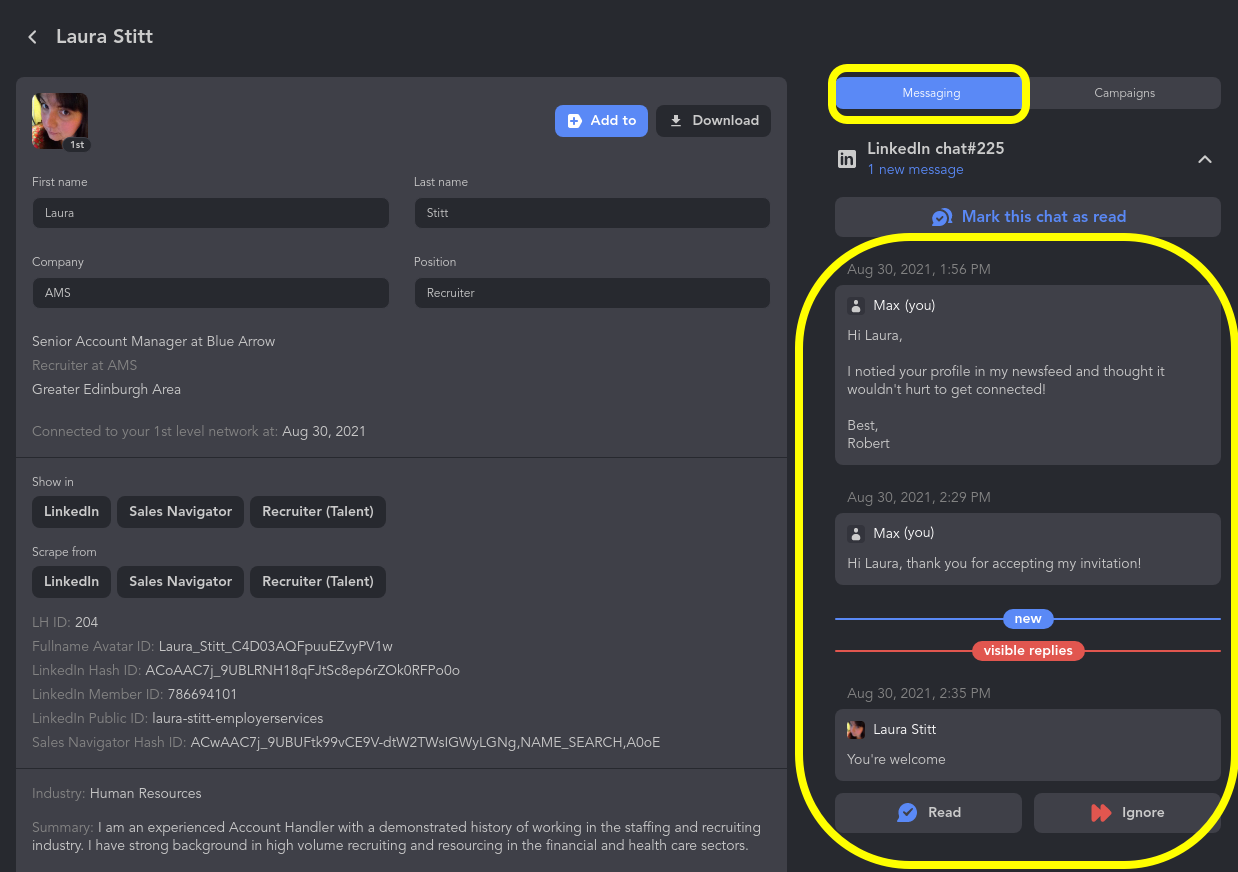Image resolution: width=1238 pixels, height=872 pixels.
Task: Switch to the Campaigns tab
Action: [1124, 93]
